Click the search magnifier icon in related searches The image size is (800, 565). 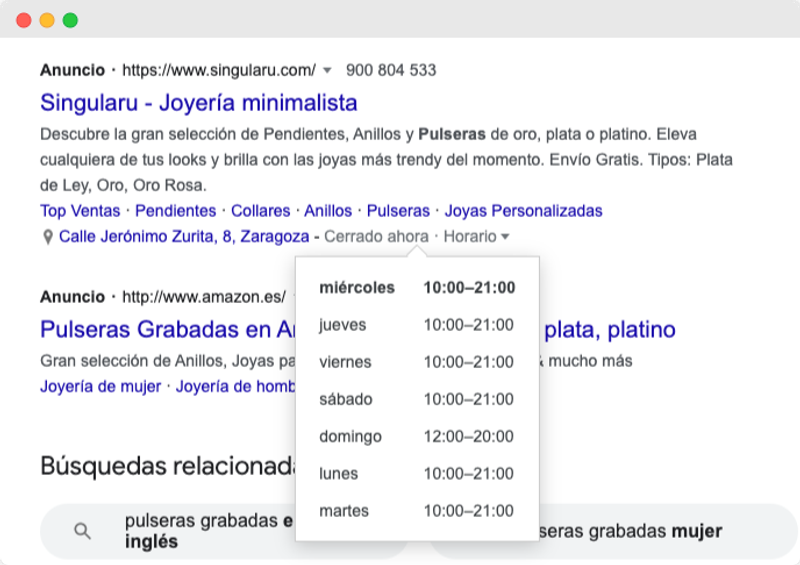click(82, 531)
